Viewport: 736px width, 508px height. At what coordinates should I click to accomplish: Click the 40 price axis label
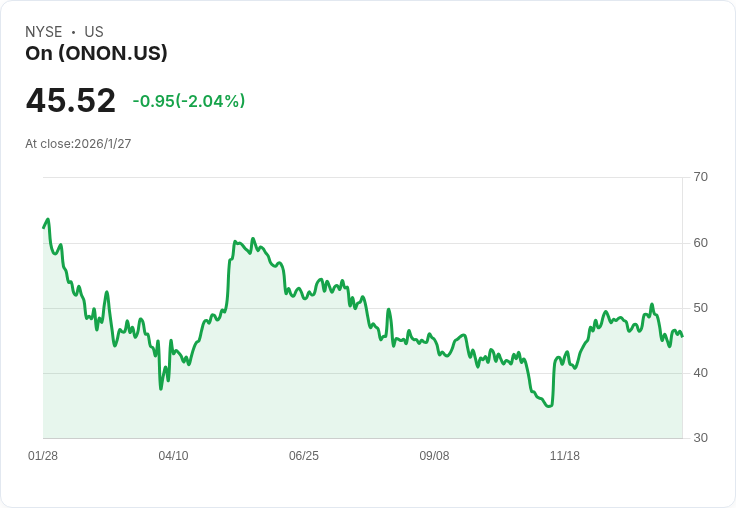[700, 373]
